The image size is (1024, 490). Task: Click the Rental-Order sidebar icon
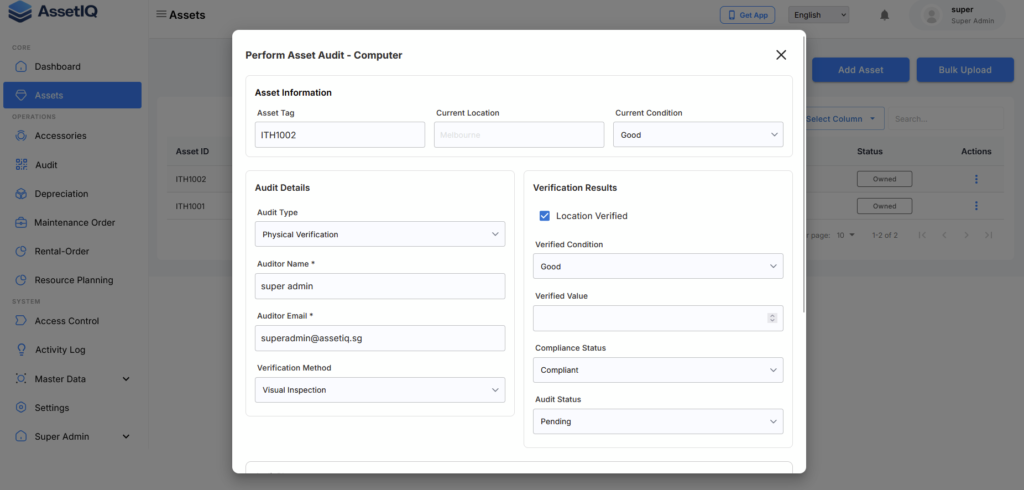coord(21,252)
